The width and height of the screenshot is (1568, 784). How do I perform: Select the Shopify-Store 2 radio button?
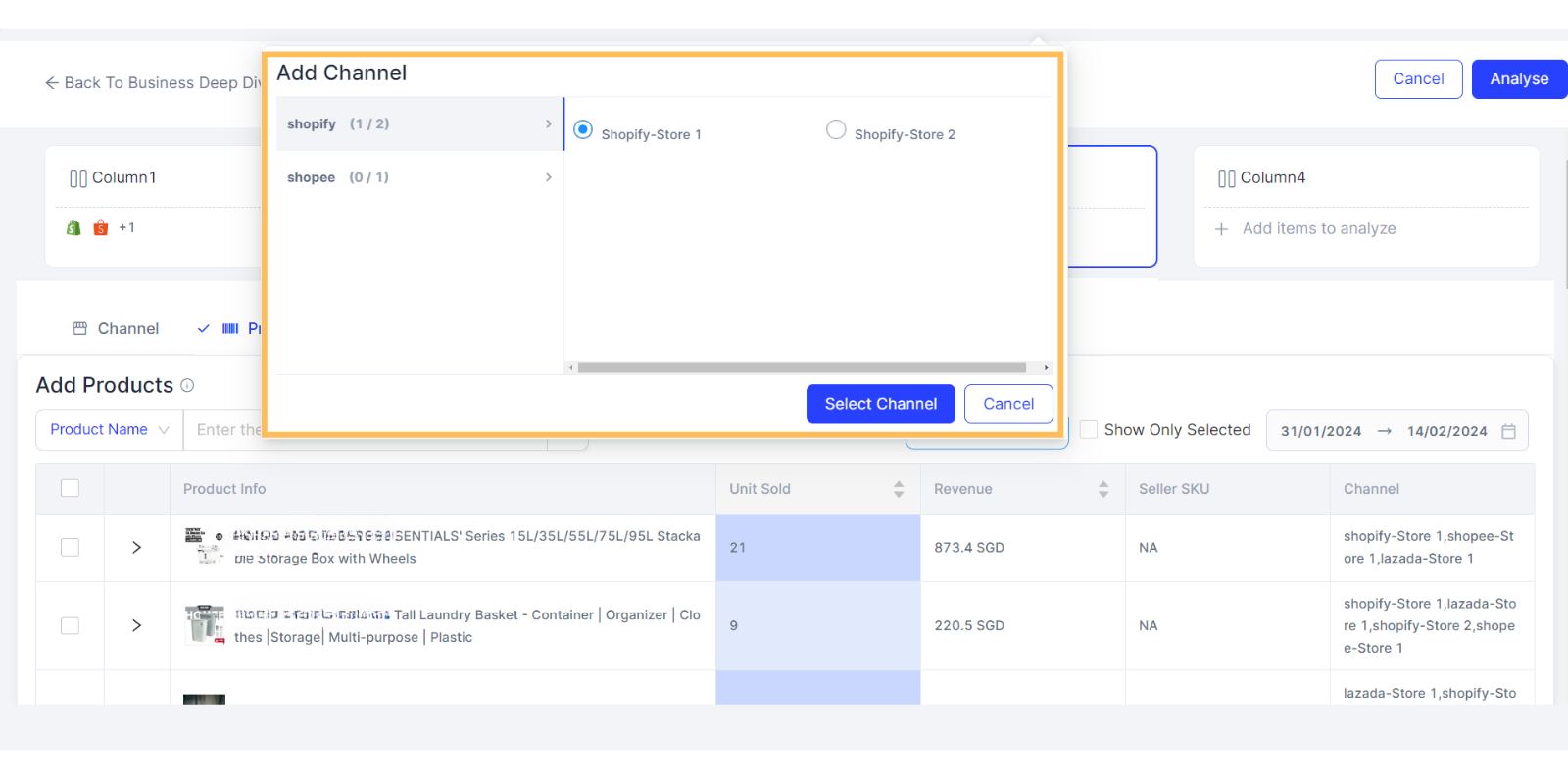[x=836, y=129]
